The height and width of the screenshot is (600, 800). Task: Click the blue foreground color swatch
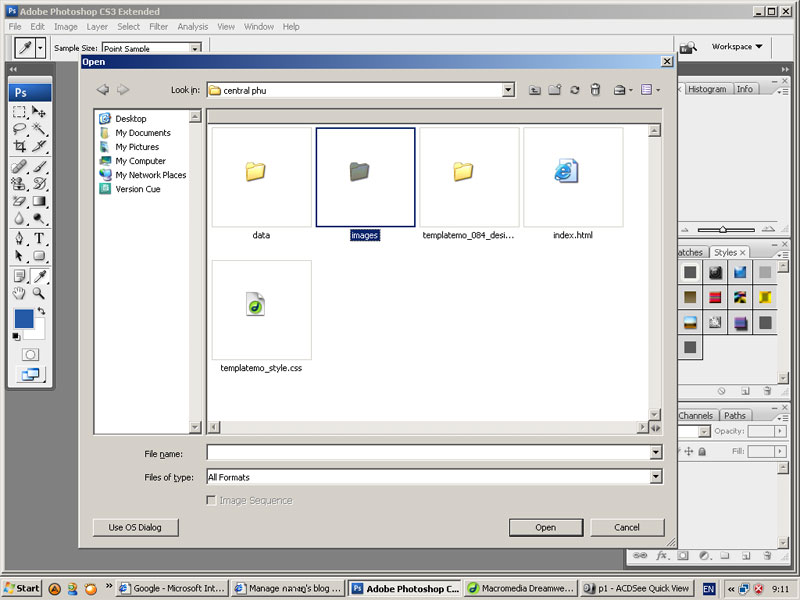[x=23, y=317]
